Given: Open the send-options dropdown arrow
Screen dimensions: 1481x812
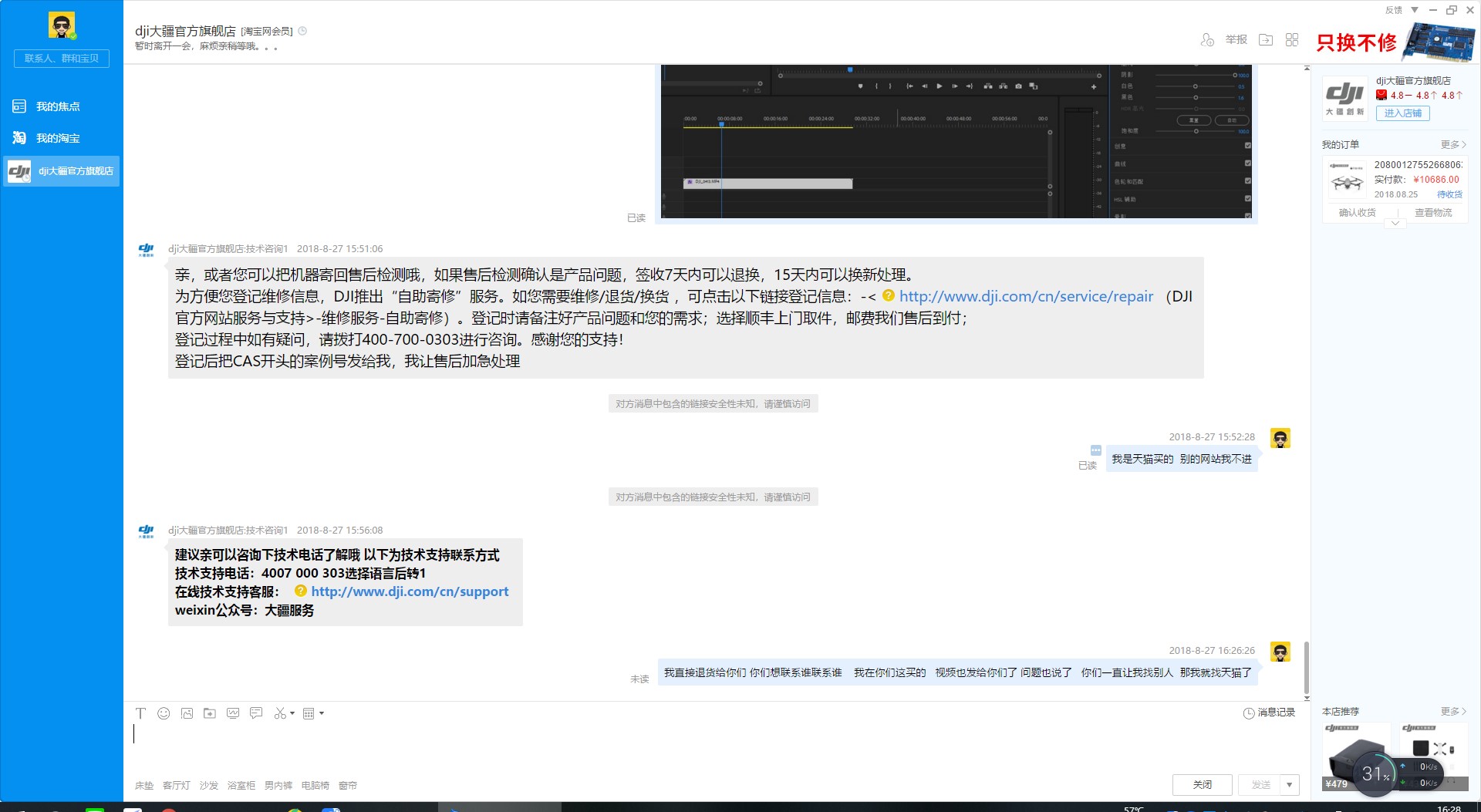Looking at the screenshot, I should 1290,785.
